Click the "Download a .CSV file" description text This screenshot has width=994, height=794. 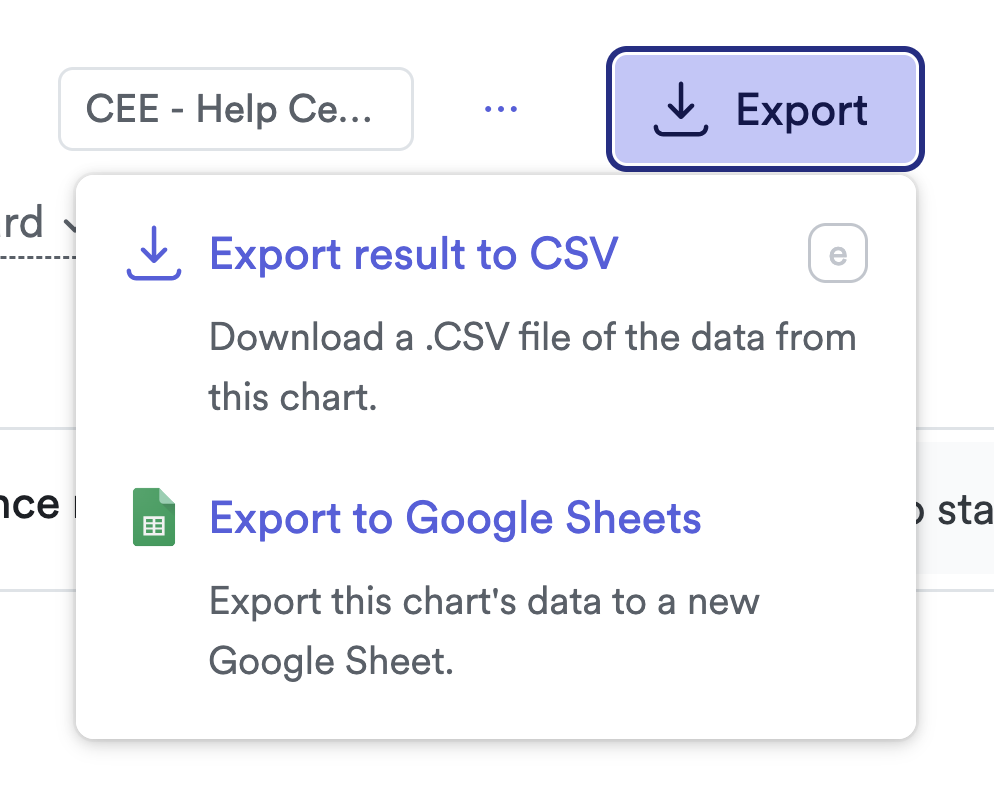point(532,337)
